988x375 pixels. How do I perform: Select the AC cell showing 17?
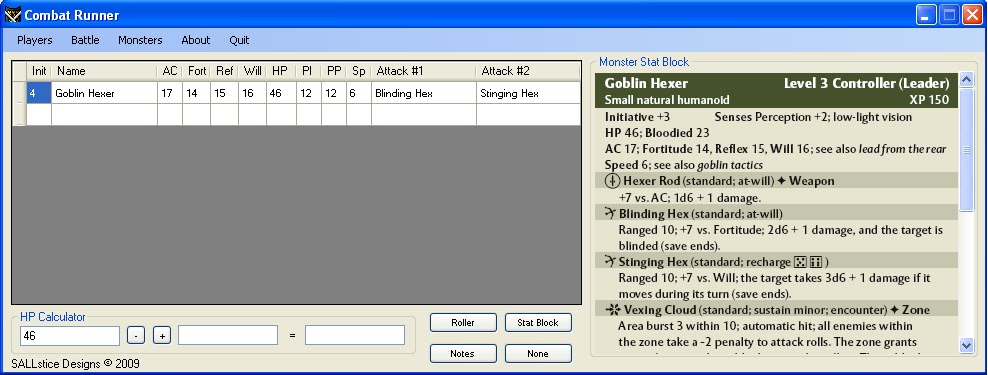(x=169, y=93)
